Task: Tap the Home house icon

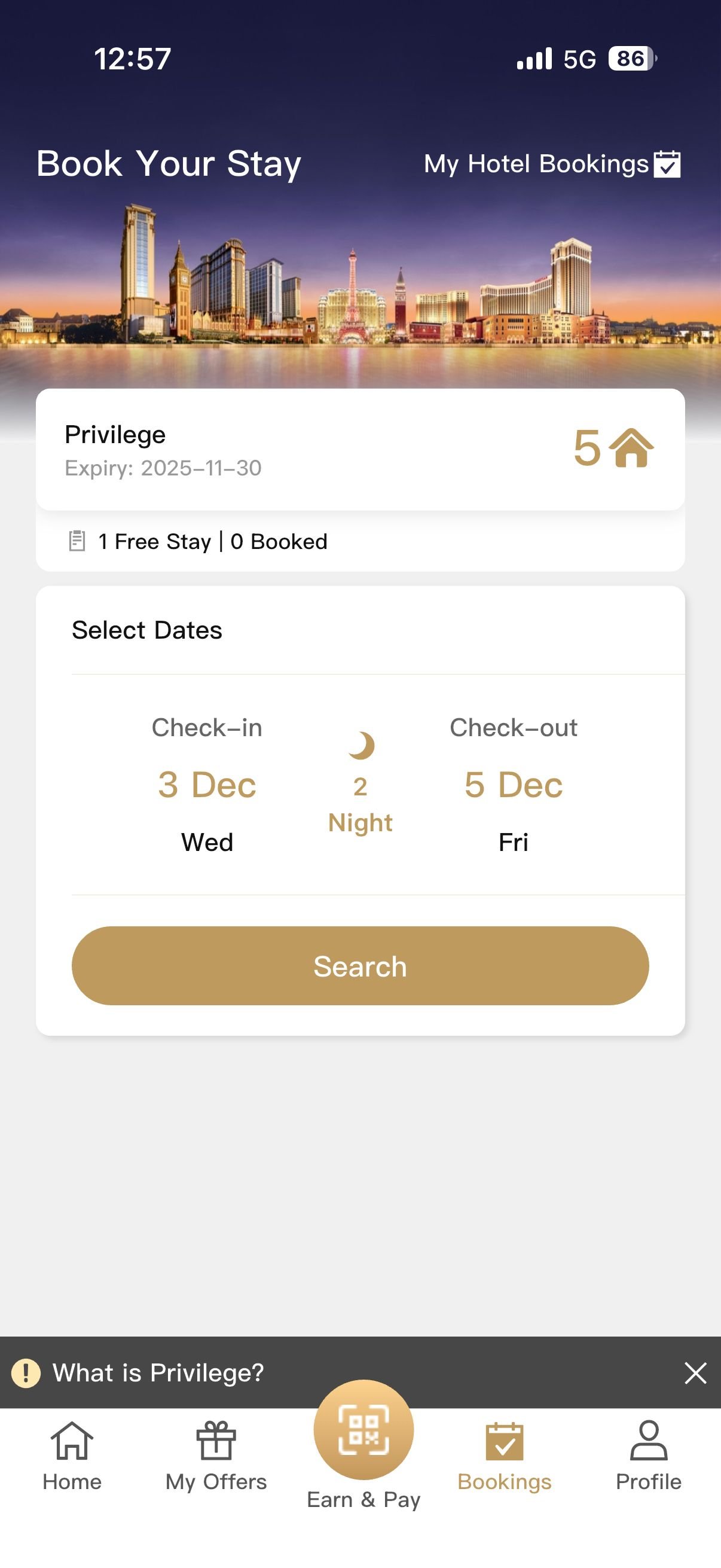Action: 72,1441
